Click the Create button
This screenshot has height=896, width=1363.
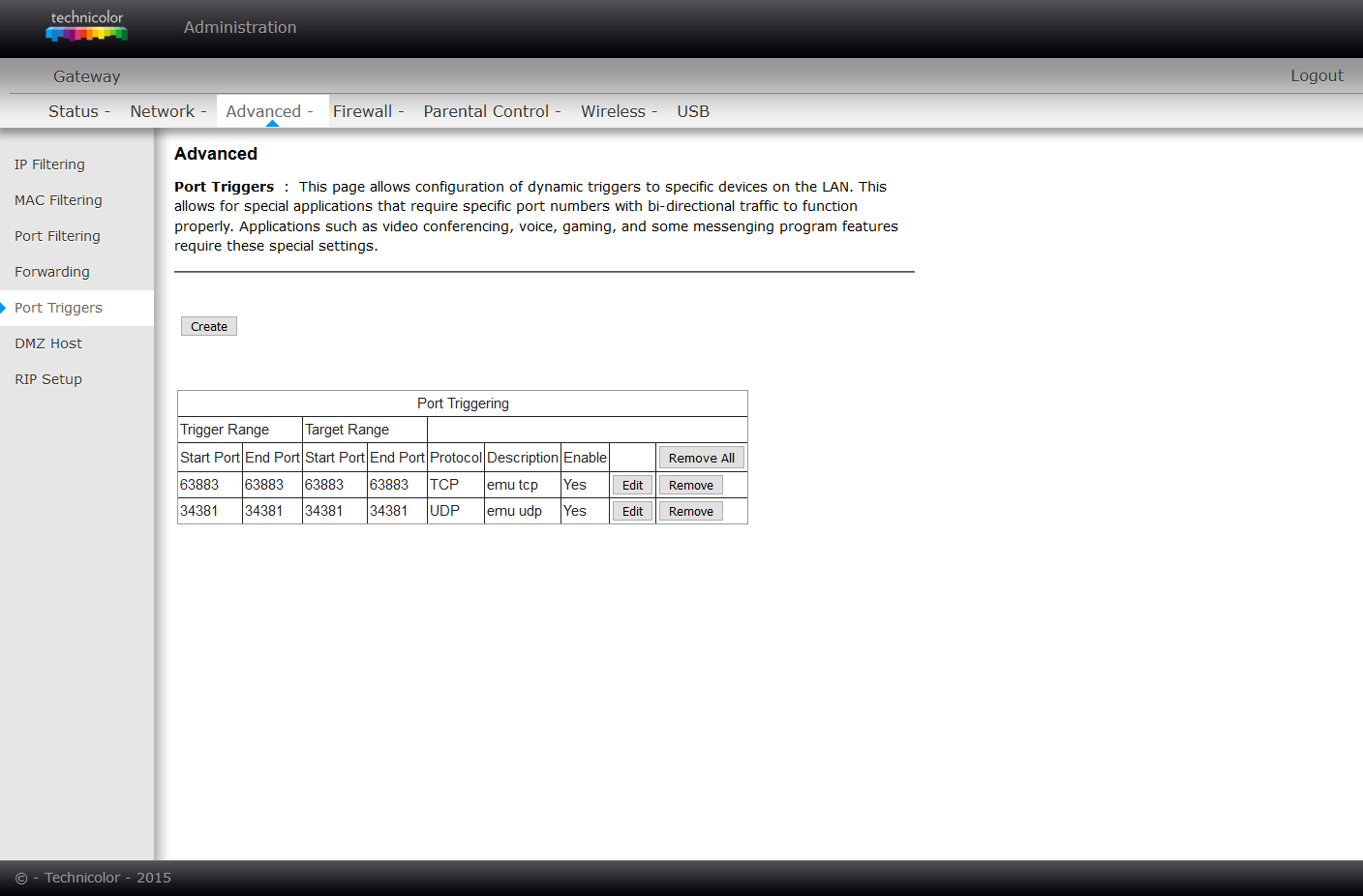coord(209,326)
